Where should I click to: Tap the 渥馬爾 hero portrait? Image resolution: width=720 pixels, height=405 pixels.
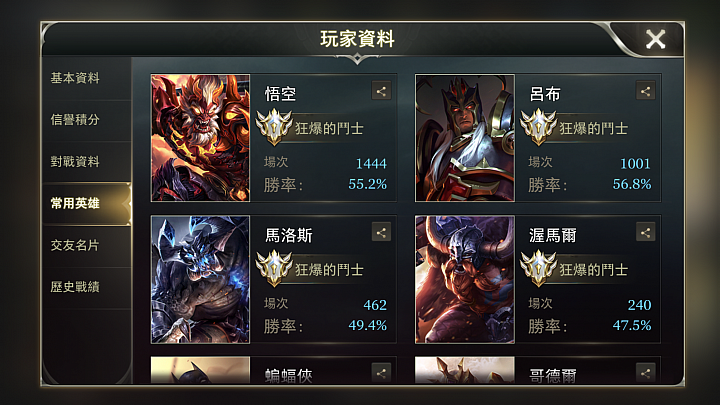465,280
